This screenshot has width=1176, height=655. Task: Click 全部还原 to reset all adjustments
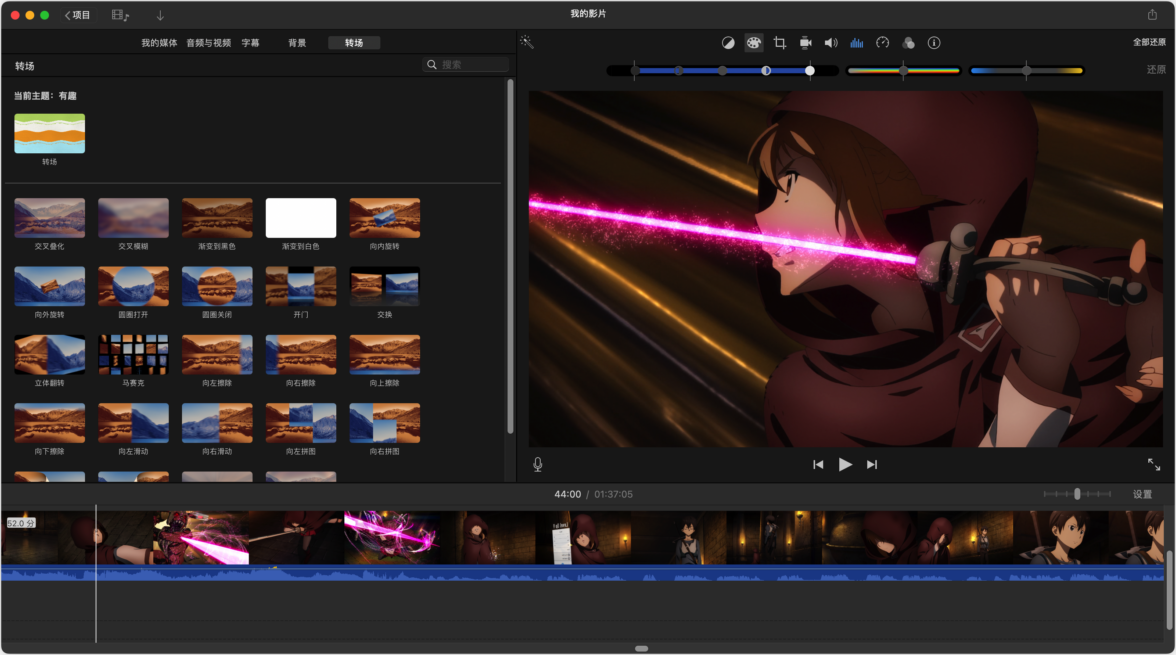click(x=1149, y=42)
